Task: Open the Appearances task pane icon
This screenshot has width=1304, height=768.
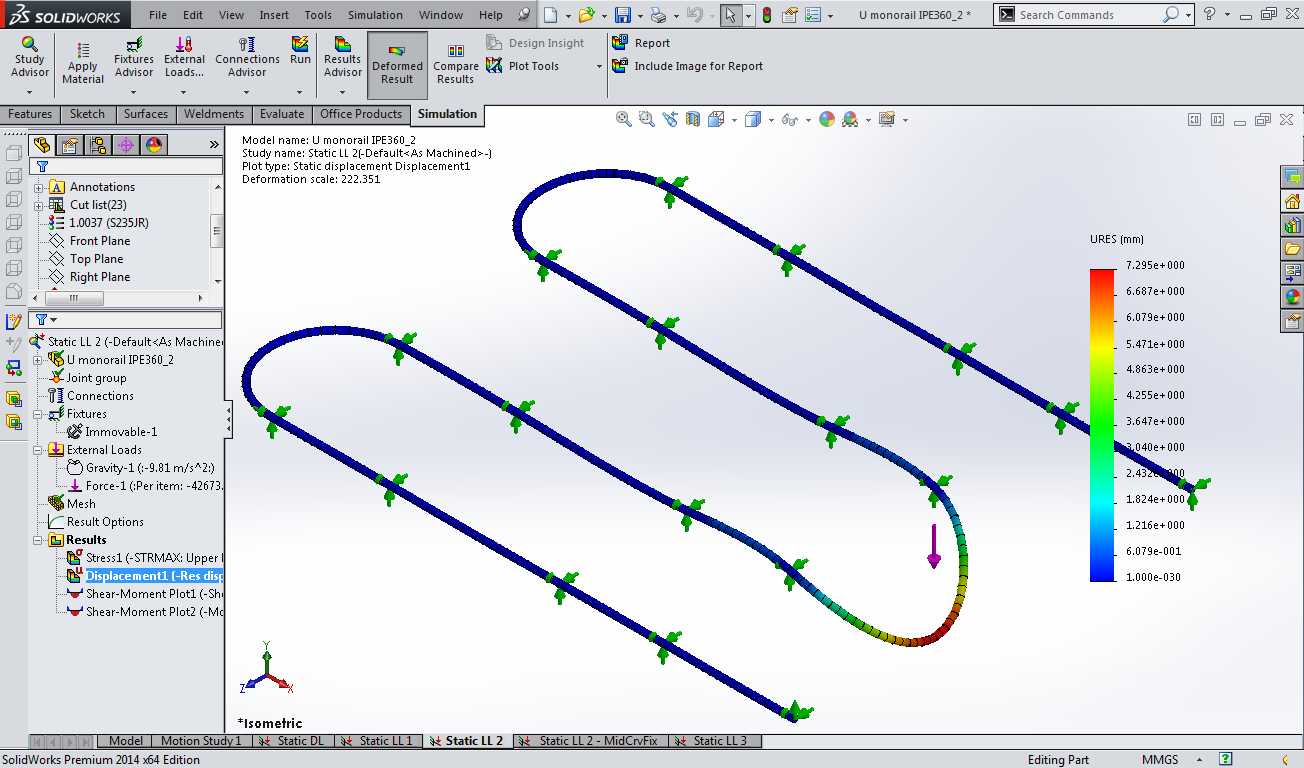Action: point(1293,296)
